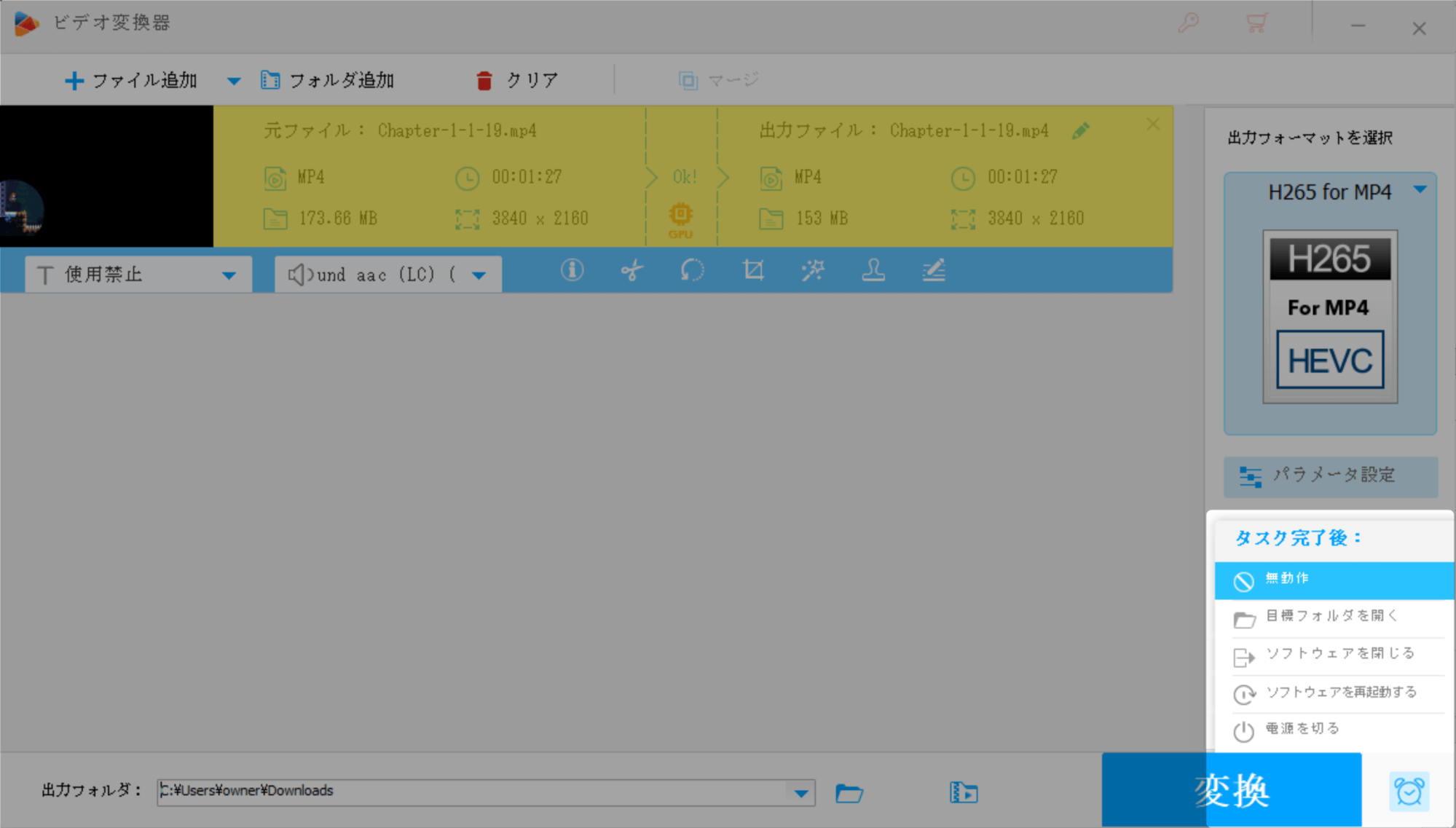
Task: Click source size 173.66 MB
Action: click(338, 218)
